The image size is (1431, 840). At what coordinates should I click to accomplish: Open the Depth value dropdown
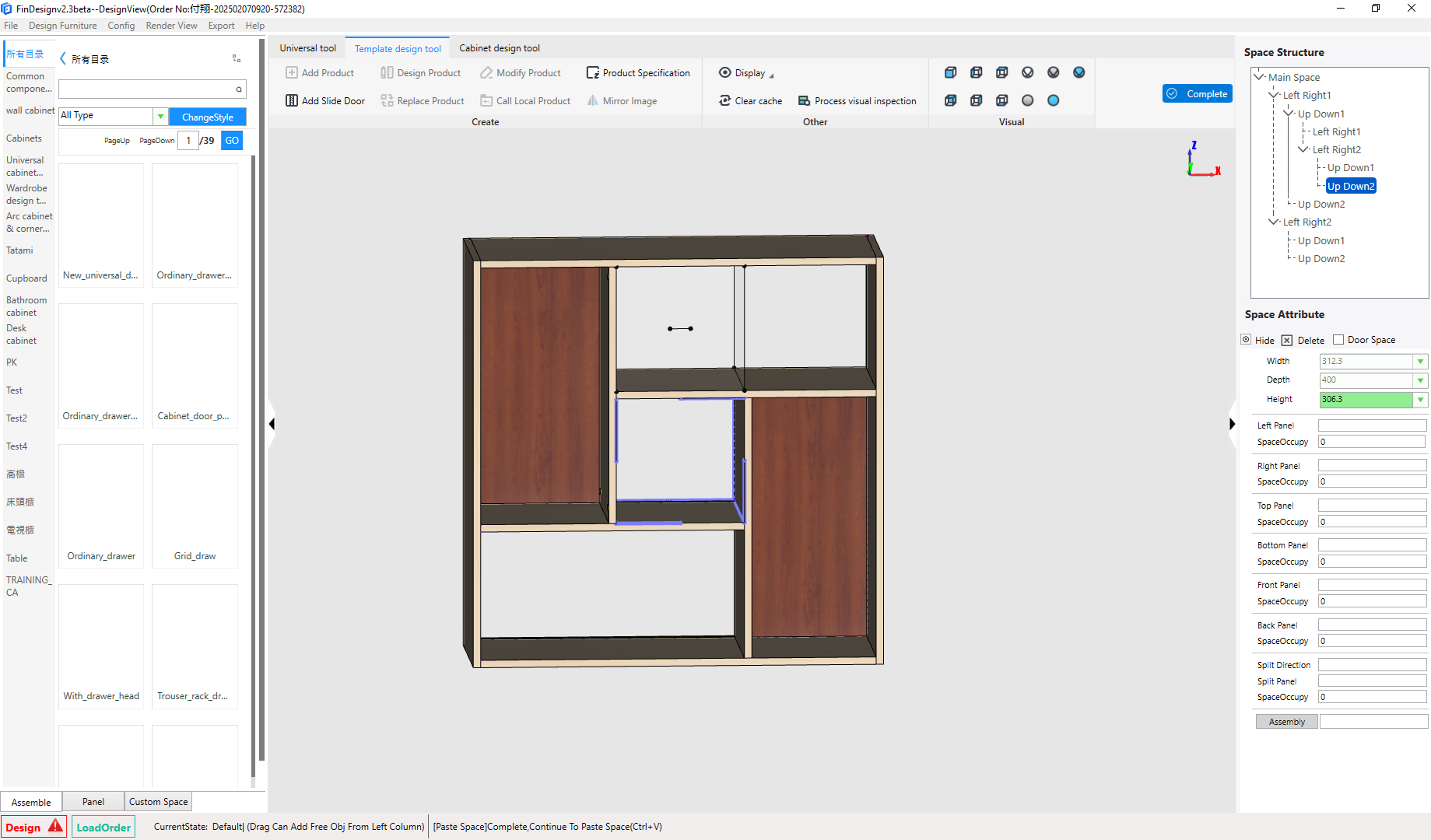pyautogui.click(x=1420, y=380)
